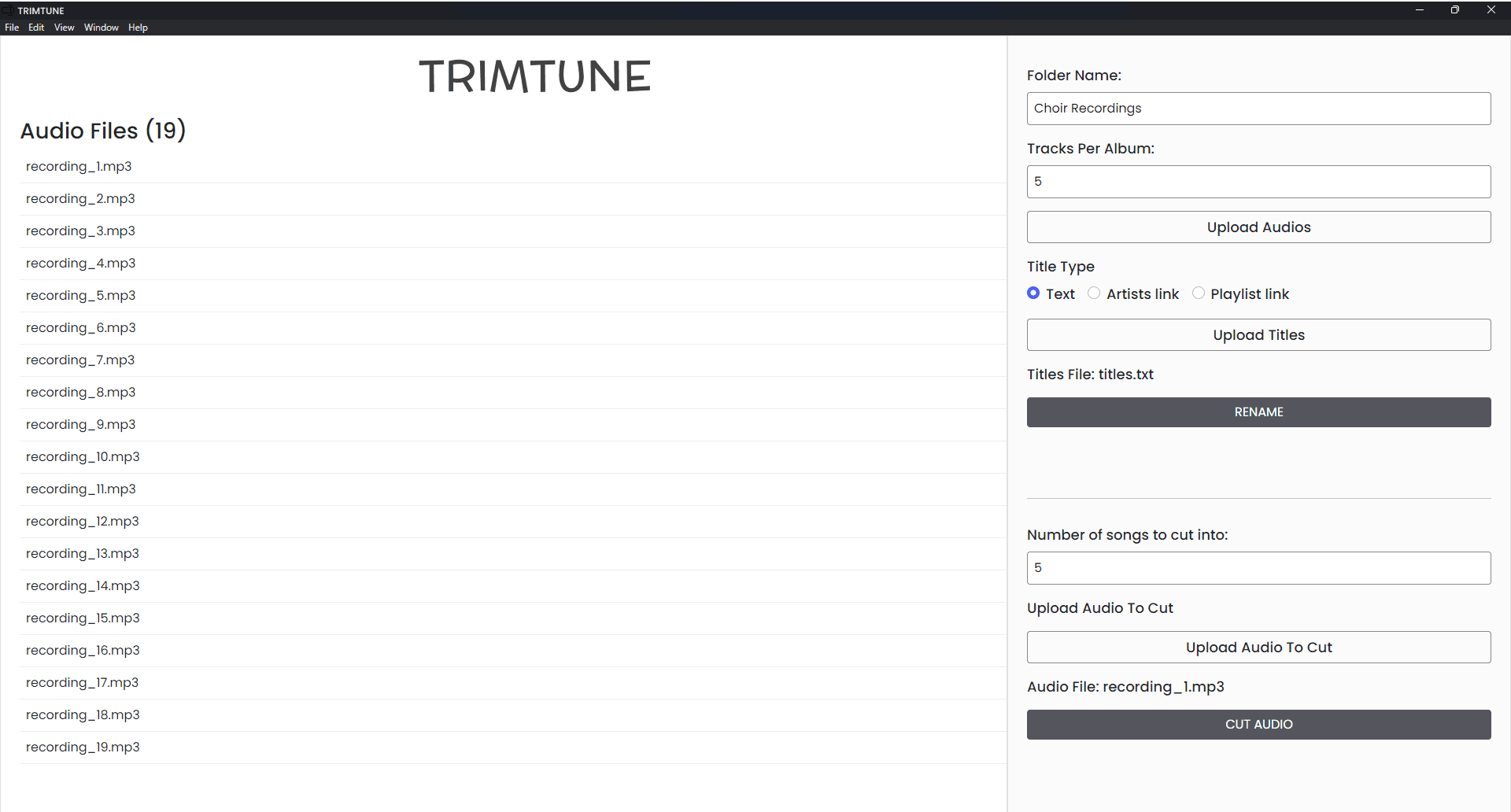This screenshot has height=812, width=1511.
Task: Select the Playlist link radio option
Action: (x=1198, y=293)
